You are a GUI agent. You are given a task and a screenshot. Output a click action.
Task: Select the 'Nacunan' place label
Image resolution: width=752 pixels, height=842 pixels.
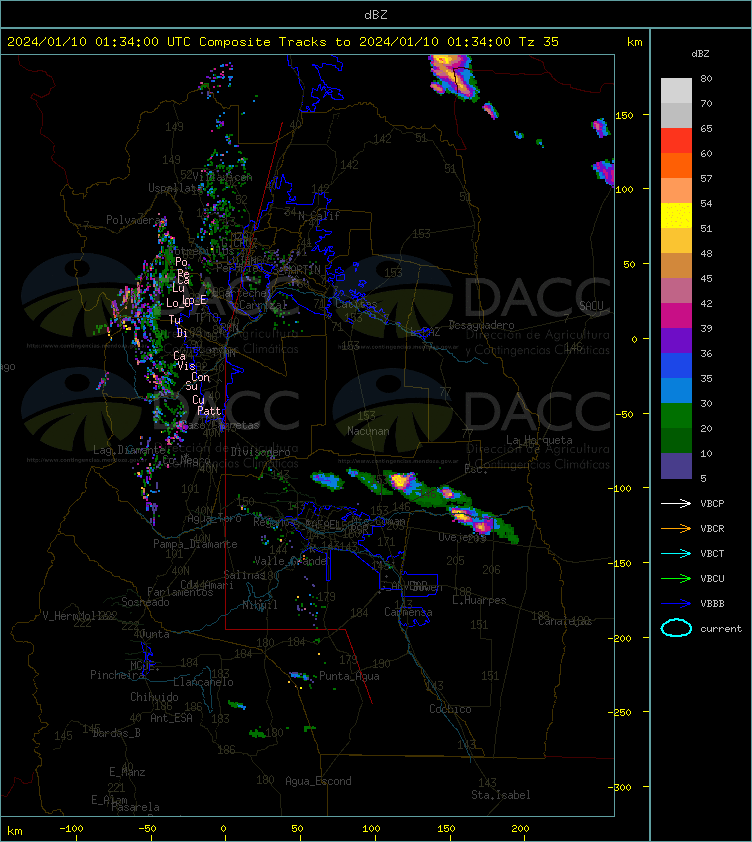pyautogui.click(x=368, y=431)
